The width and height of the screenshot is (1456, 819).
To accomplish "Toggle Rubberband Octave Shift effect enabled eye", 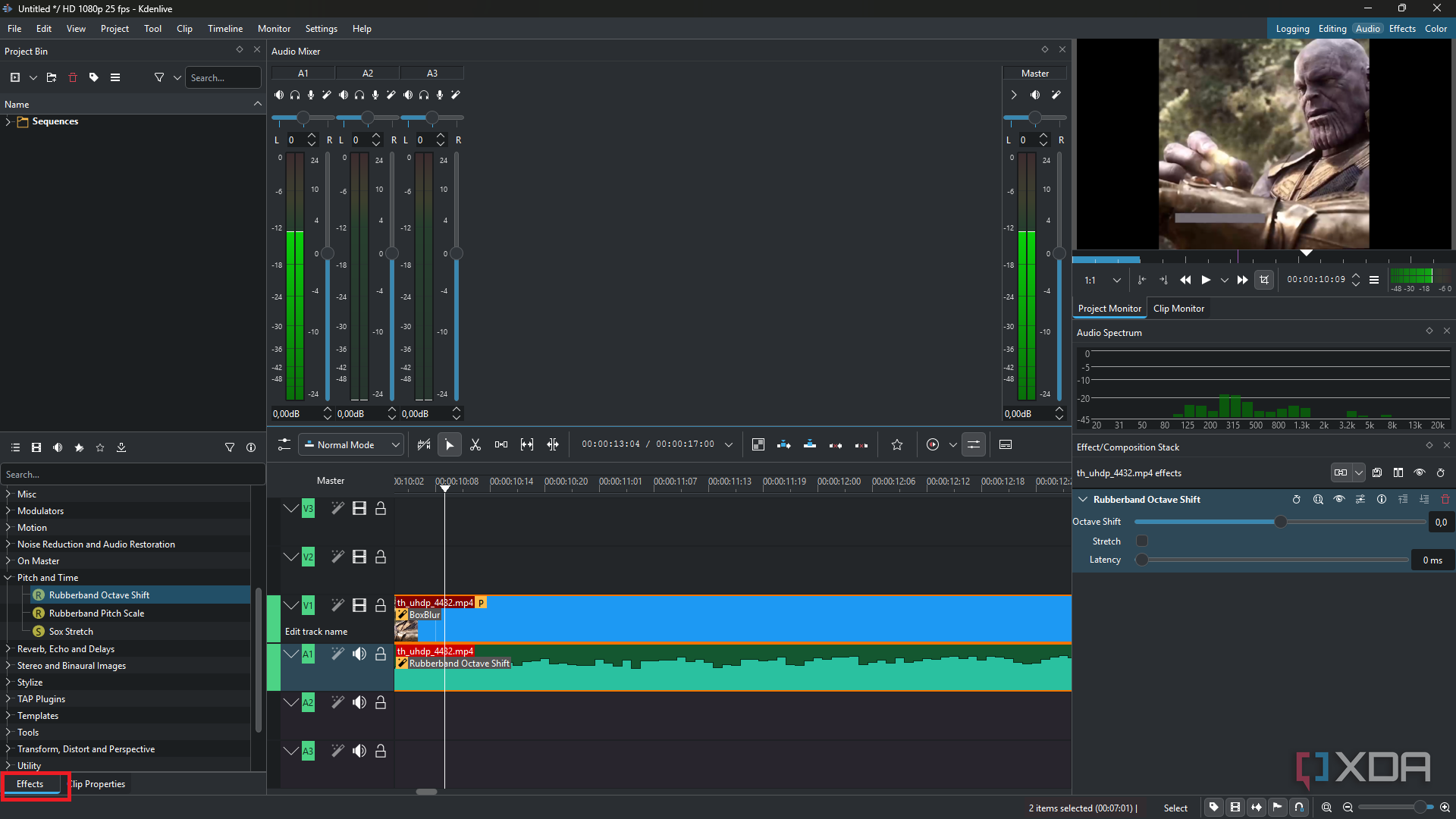I will point(1339,500).
